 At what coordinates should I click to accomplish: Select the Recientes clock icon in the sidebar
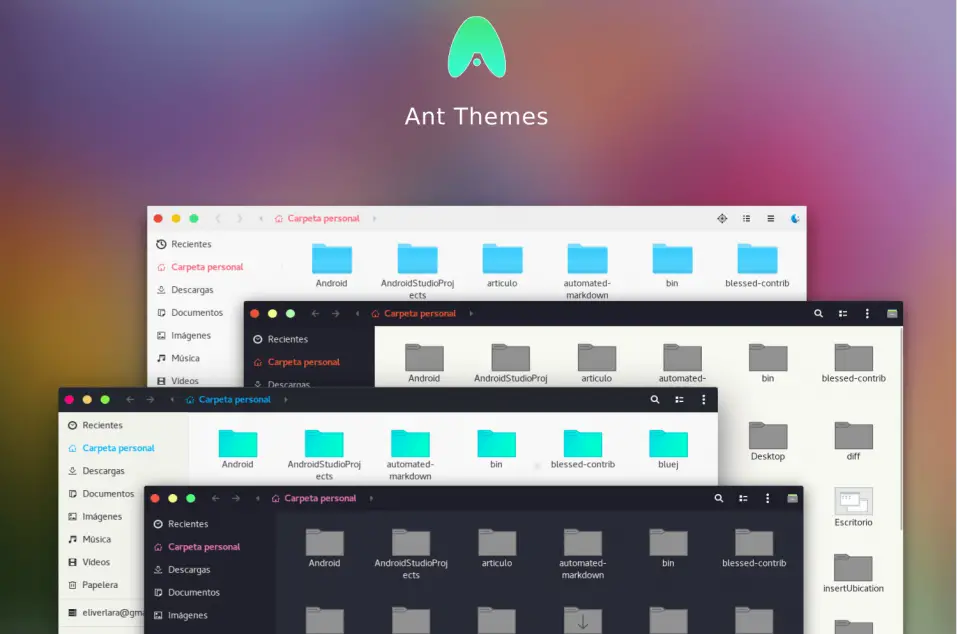[160, 243]
